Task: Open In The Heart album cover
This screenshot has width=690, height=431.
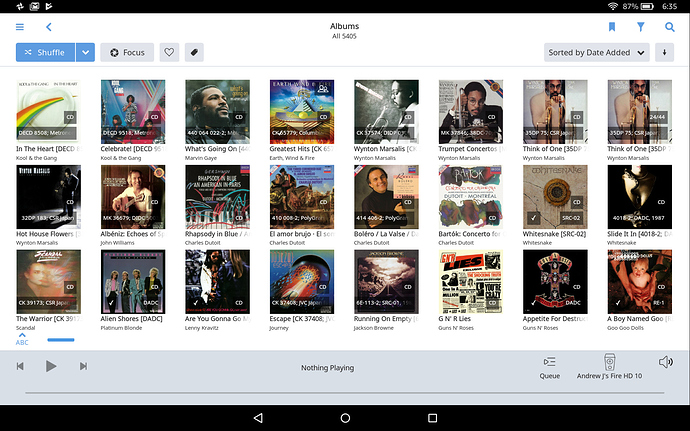Action: pyautogui.click(x=48, y=112)
